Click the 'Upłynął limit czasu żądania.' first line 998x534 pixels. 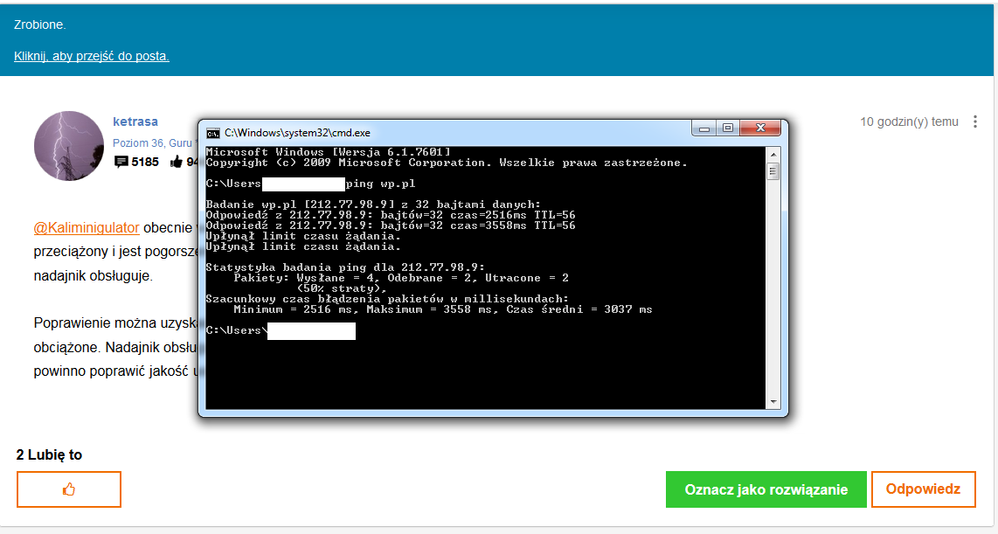[303, 236]
